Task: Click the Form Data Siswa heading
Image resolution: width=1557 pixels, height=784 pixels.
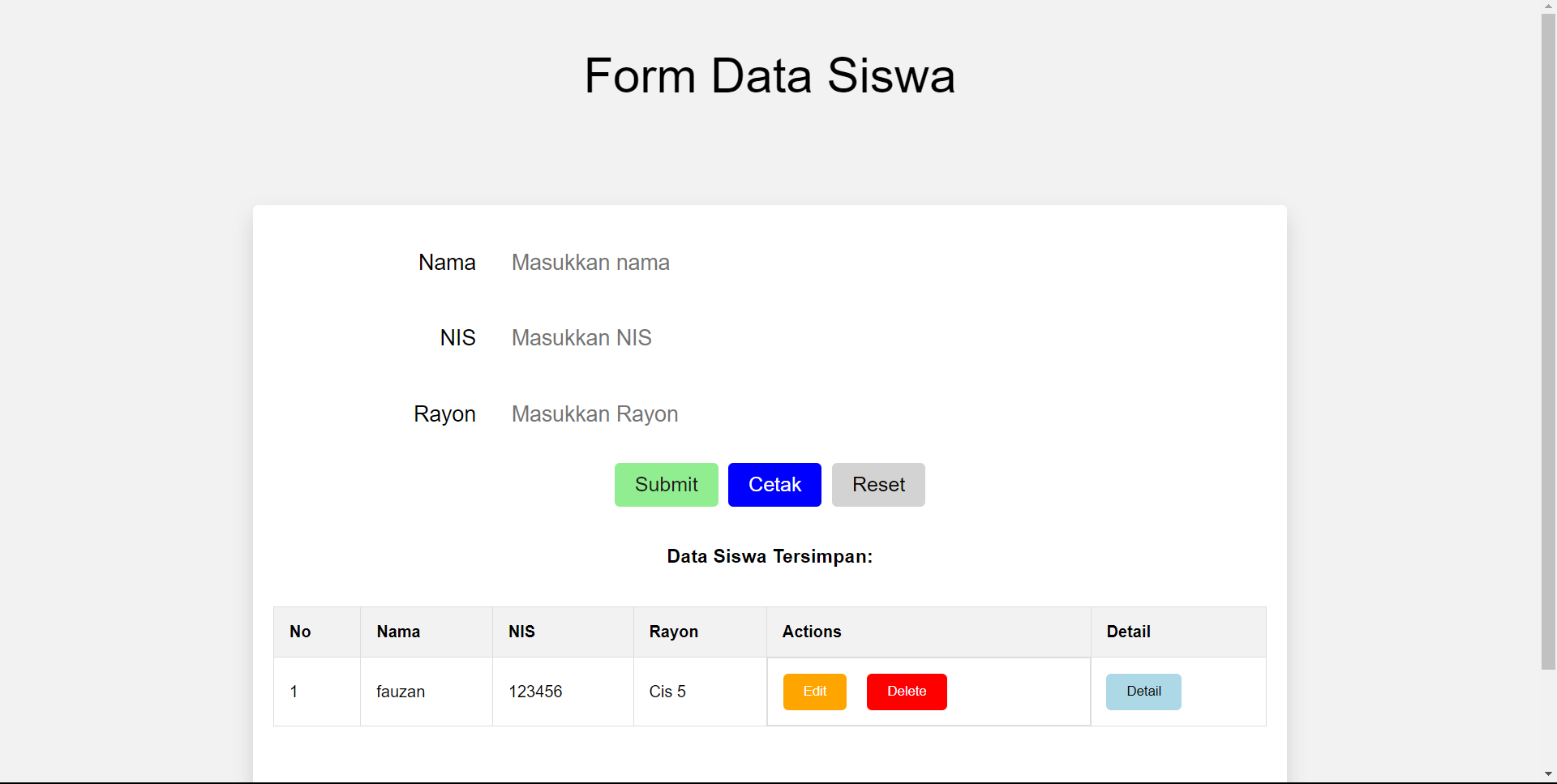Action: click(770, 76)
